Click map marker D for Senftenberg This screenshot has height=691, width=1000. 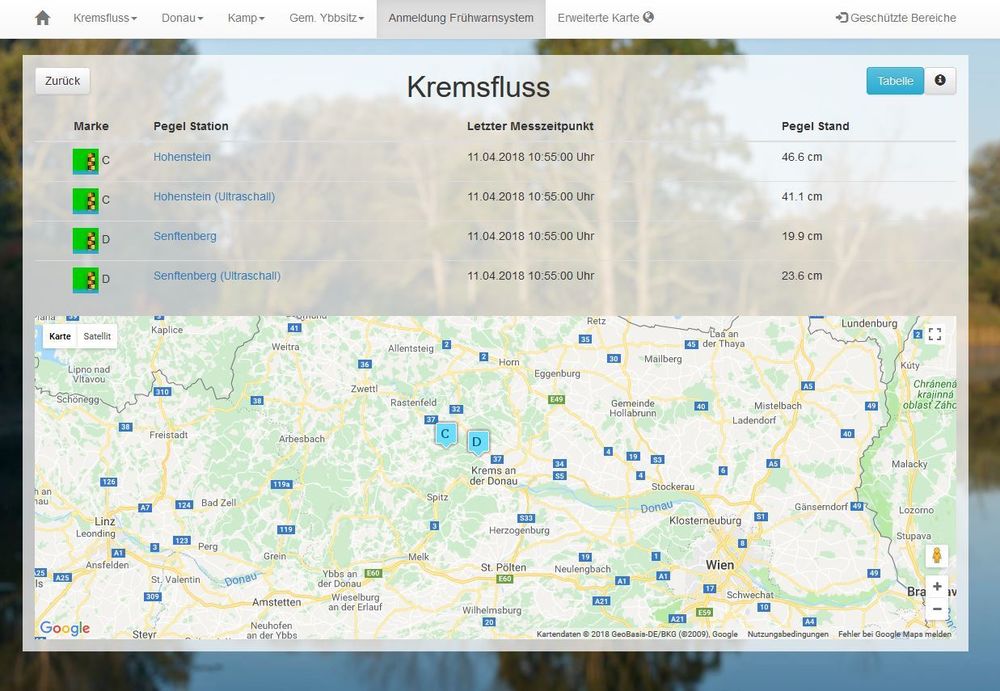click(477, 442)
